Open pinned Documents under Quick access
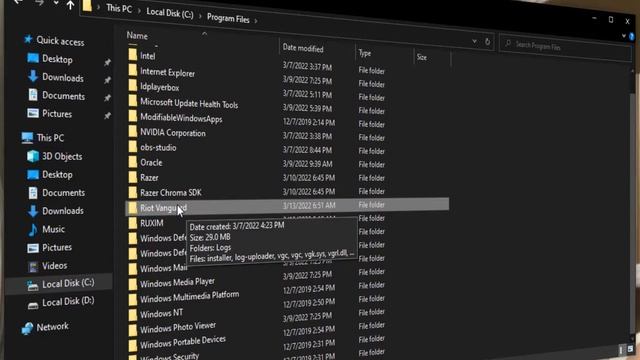 [63, 96]
